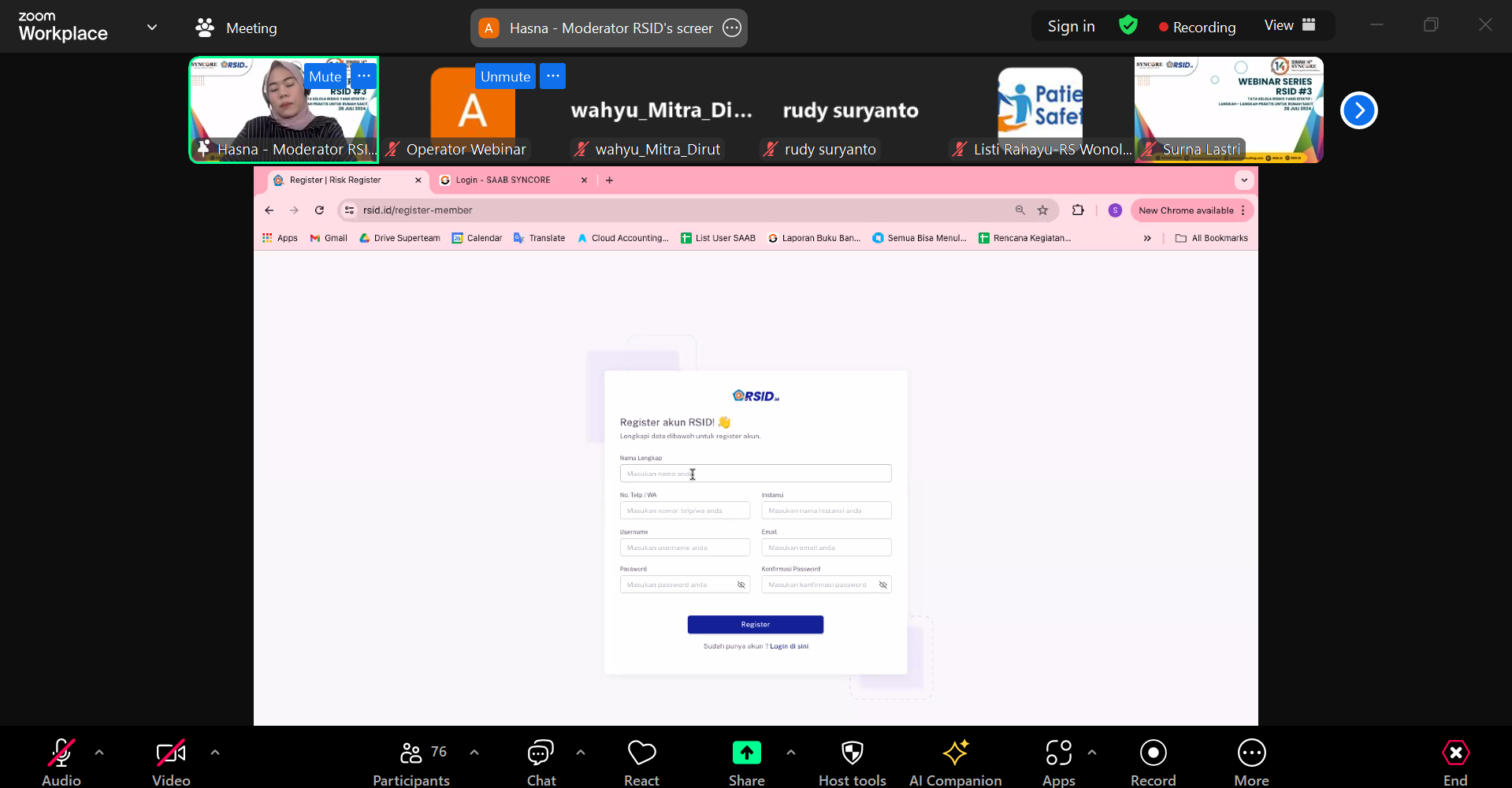Turn on camera with Video button
The height and width of the screenshot is (788, 1512).
[x=171, y=754]
